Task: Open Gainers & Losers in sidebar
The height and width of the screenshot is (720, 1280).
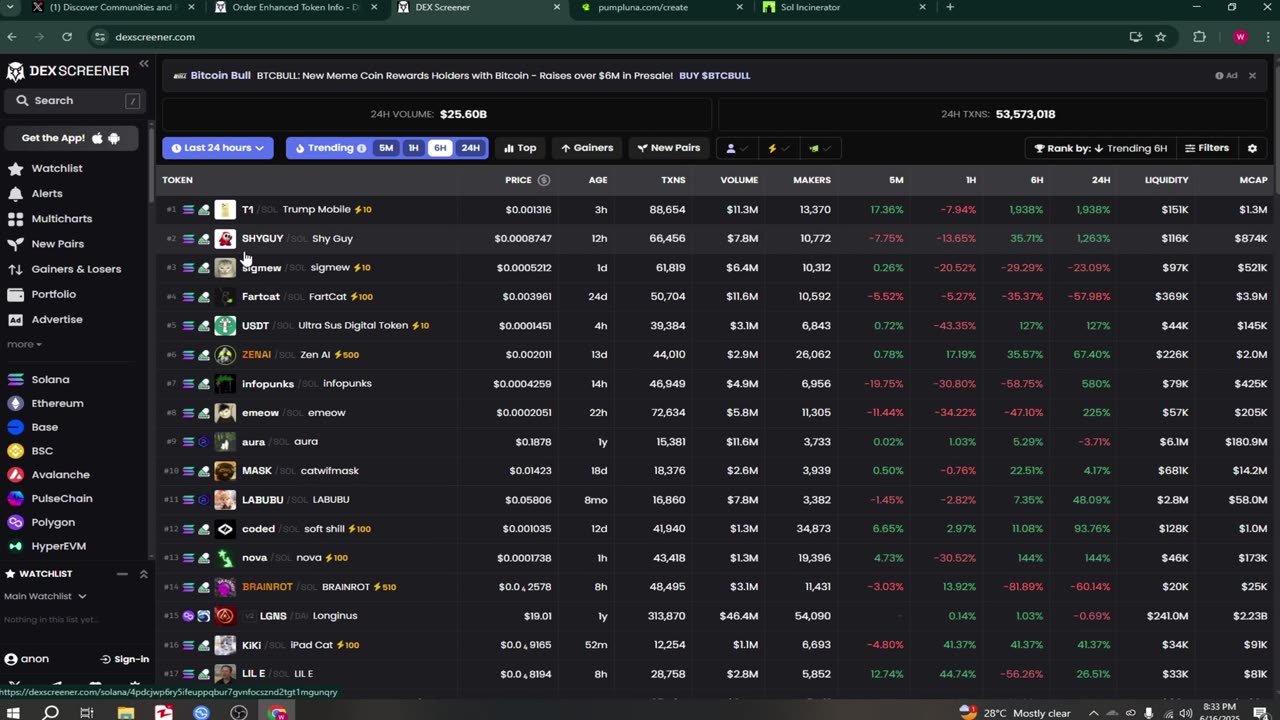Action: point(76,269)
